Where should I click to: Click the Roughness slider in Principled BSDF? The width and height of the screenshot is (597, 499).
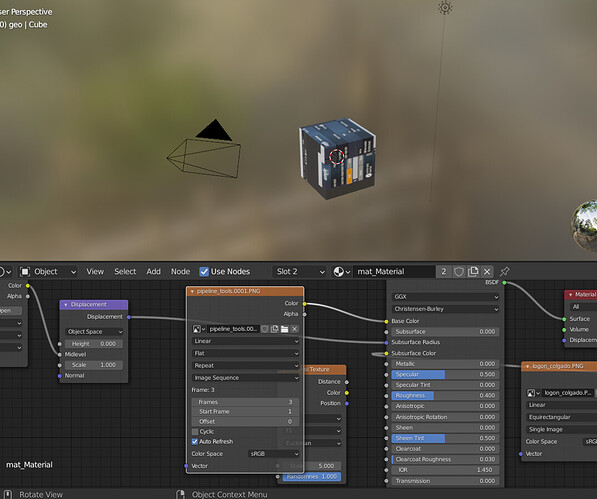tap(445, 395)
